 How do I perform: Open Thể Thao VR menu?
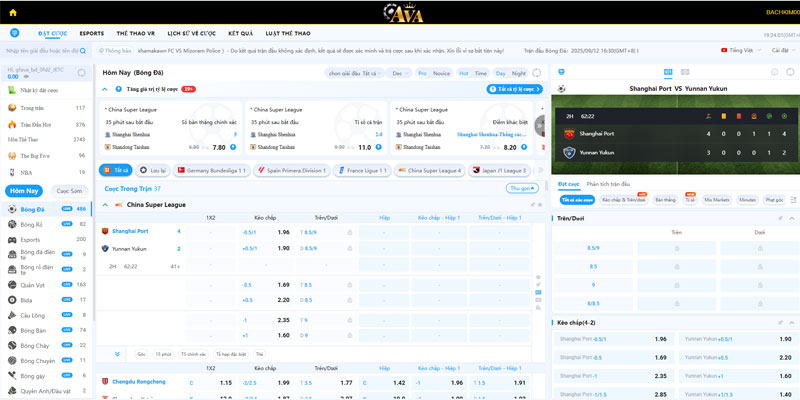tap(136, 34)
